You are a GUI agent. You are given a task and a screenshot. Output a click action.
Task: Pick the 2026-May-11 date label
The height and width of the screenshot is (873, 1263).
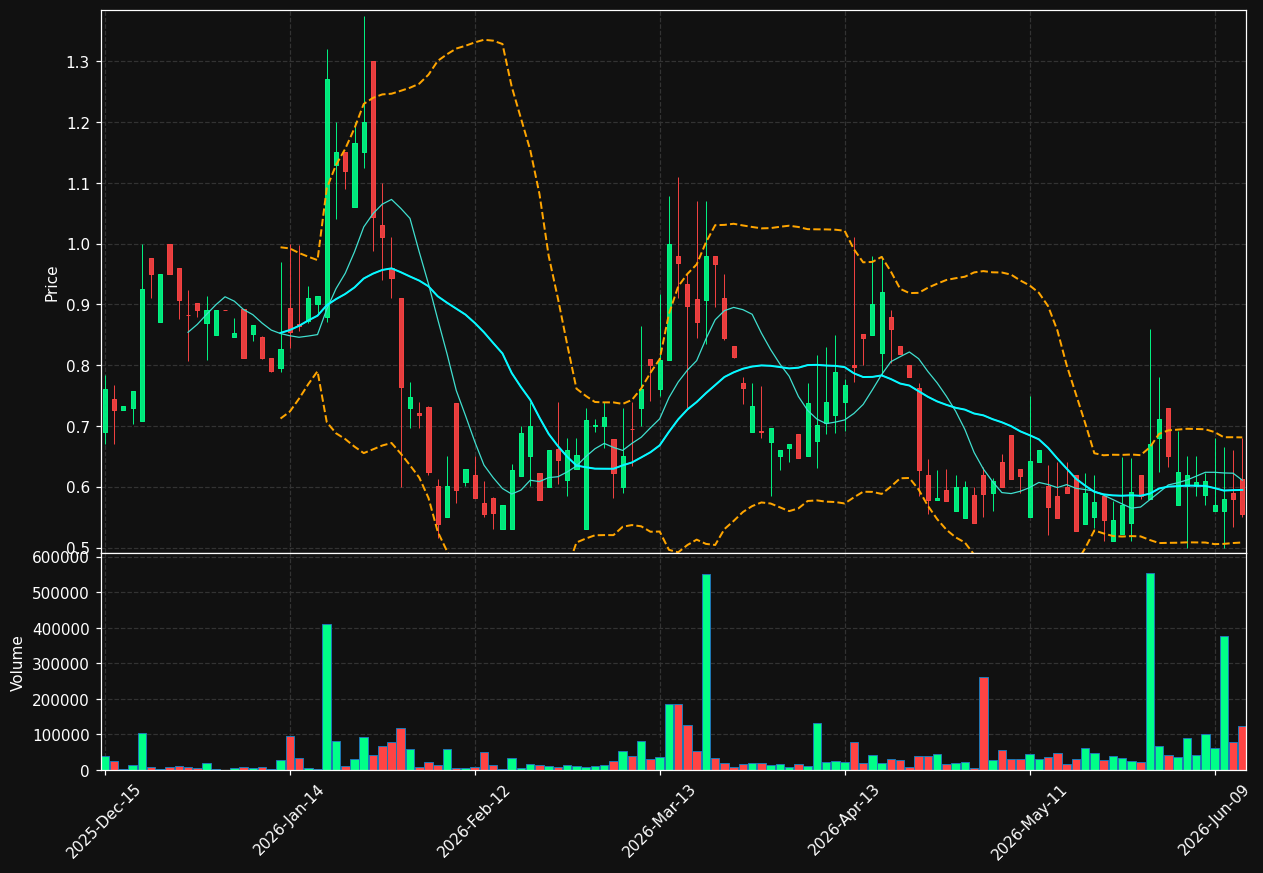coord(1028,820)
